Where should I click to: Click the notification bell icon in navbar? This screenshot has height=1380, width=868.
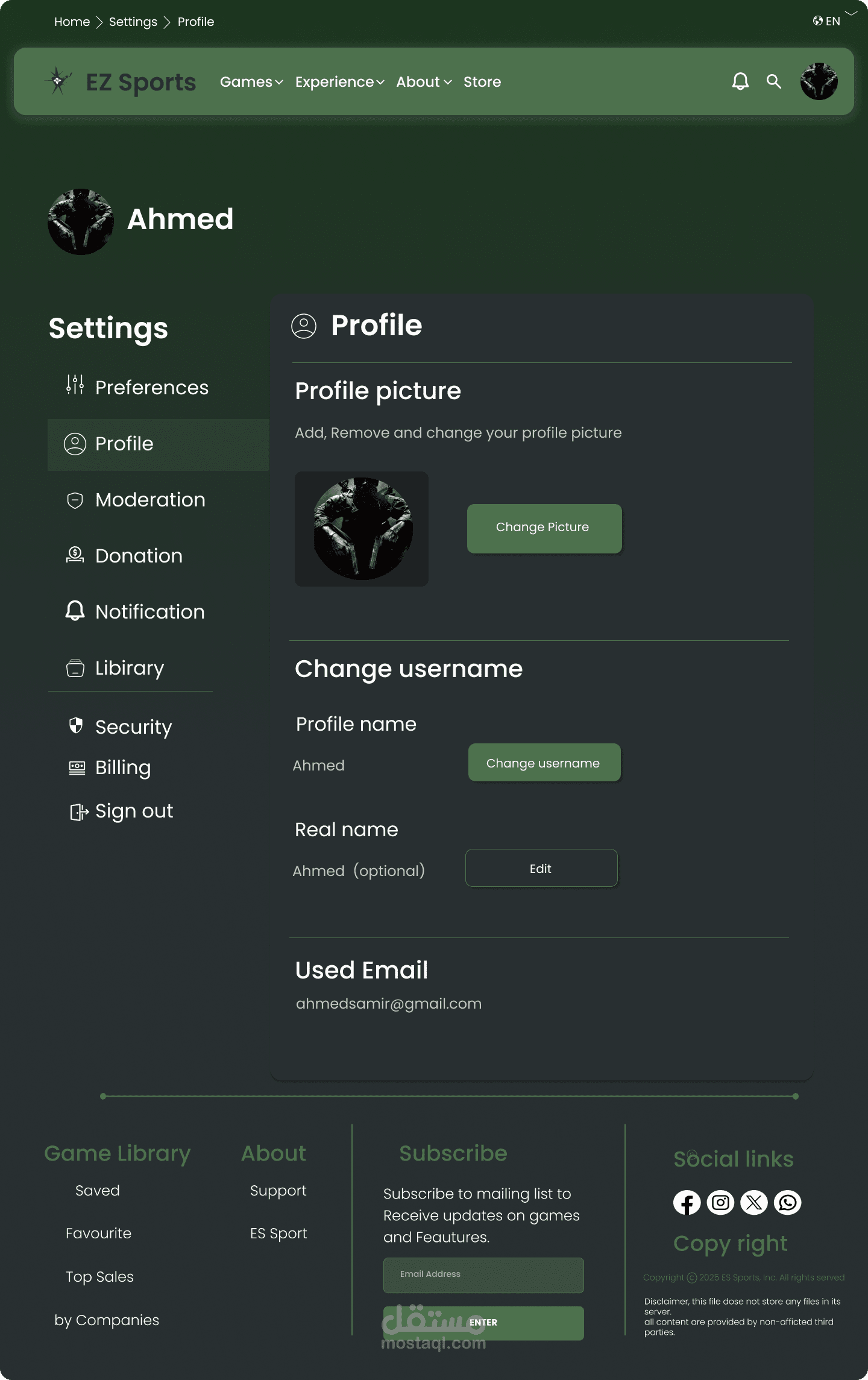740,81
